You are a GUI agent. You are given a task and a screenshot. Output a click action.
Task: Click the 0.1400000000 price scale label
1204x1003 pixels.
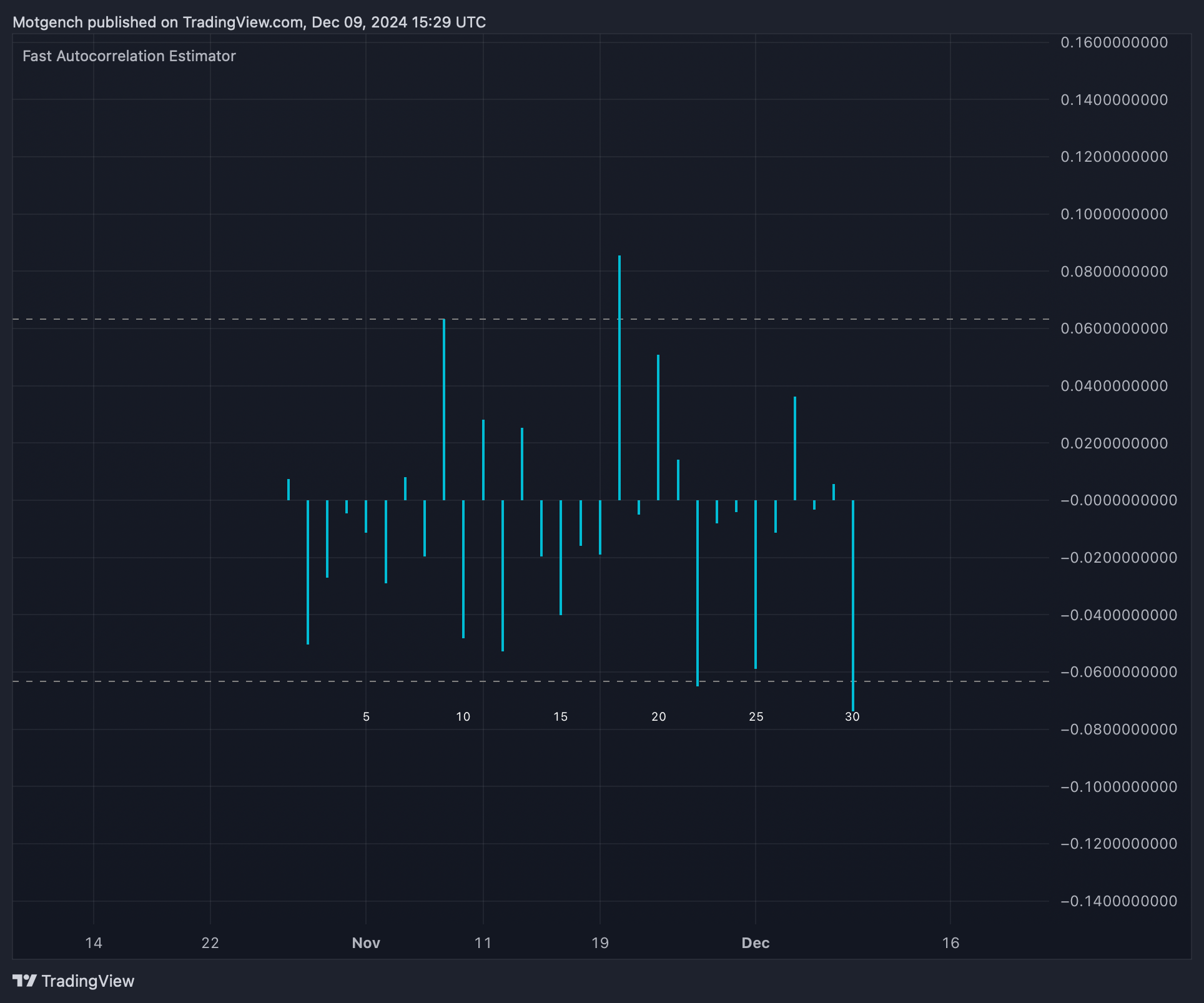[1114, 100]
